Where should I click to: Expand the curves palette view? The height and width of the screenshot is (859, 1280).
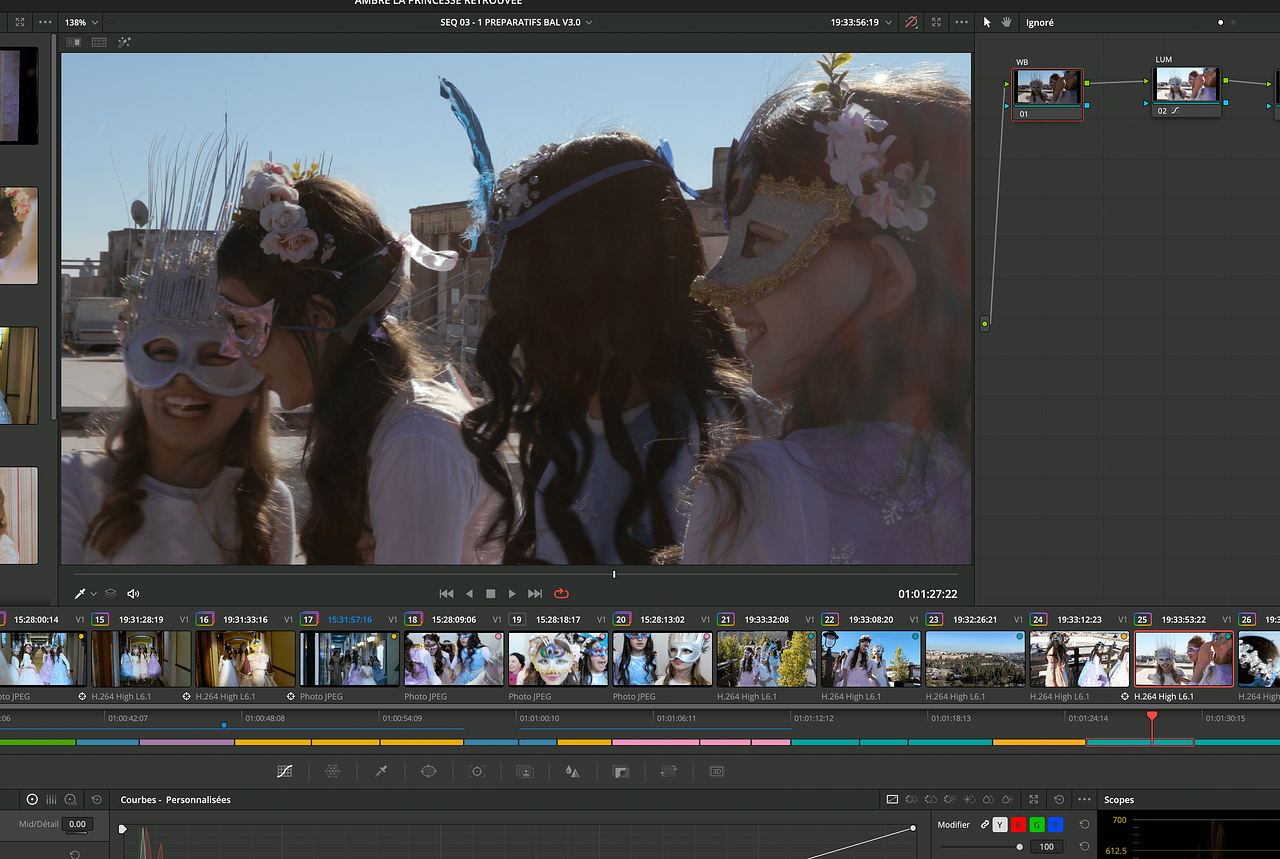coord(1034,800)
